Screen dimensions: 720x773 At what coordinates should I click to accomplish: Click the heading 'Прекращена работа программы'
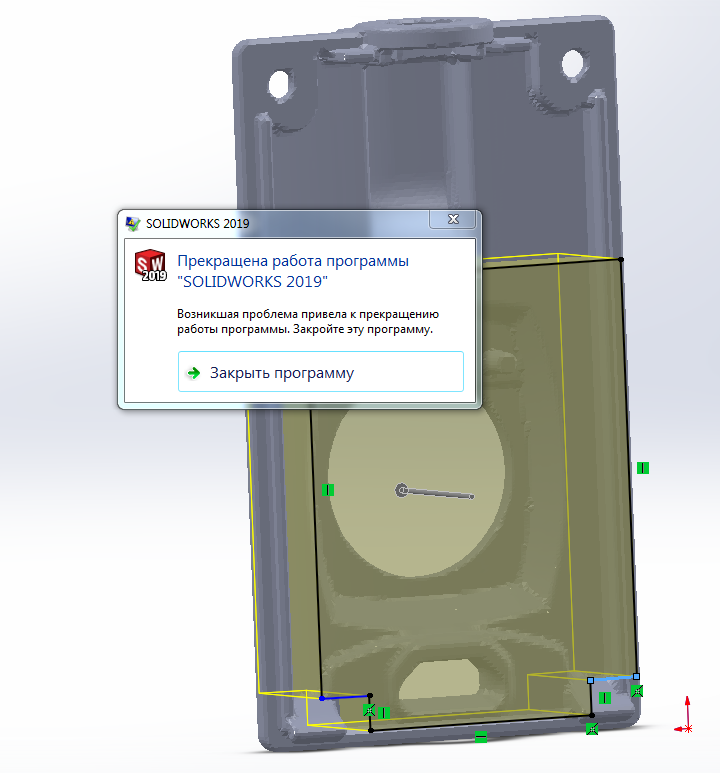[293, 260]
